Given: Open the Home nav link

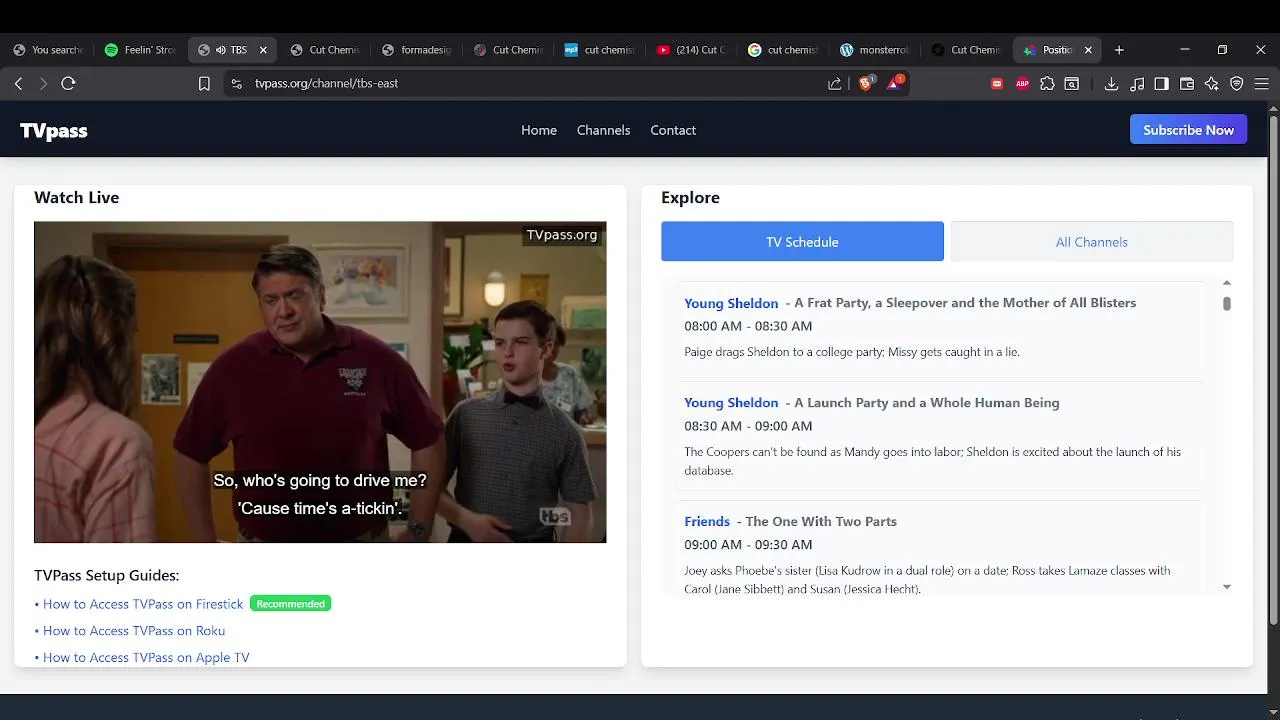Looking at the screenshot, I should coord(539,130).
